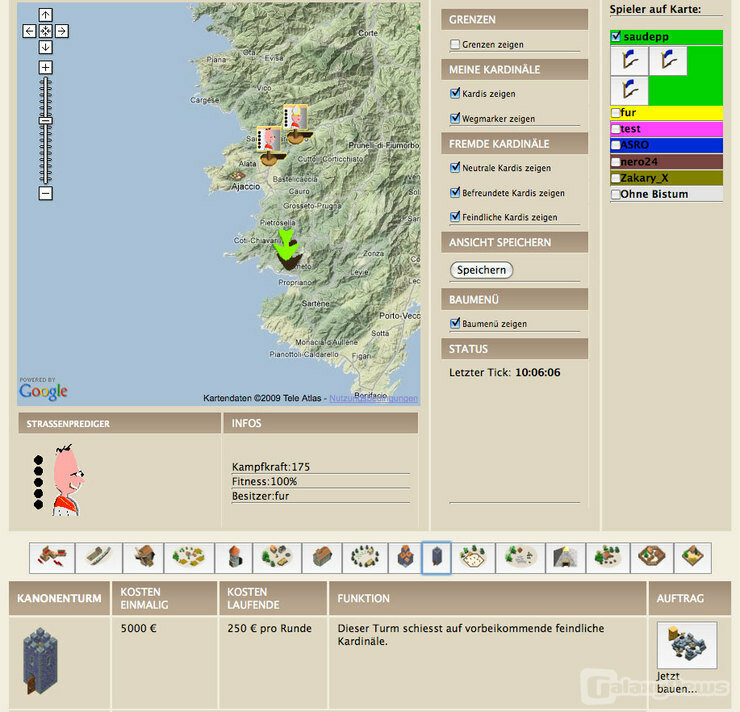Check the Ohne Bistum checkbox
740x712 pixels.
pyautogui.click(x=616, y=194)
